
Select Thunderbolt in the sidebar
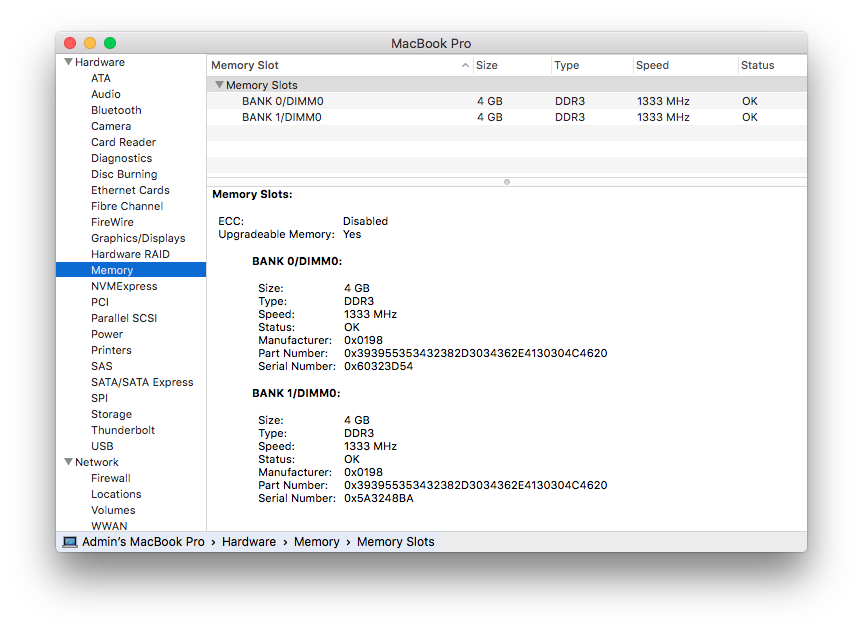(x=123, y=430)
